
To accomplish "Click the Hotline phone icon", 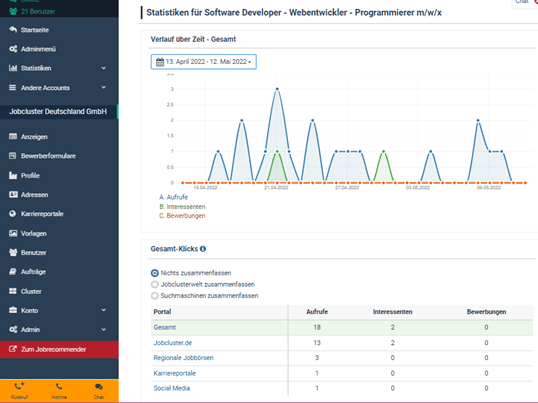I will pos(59,387).
